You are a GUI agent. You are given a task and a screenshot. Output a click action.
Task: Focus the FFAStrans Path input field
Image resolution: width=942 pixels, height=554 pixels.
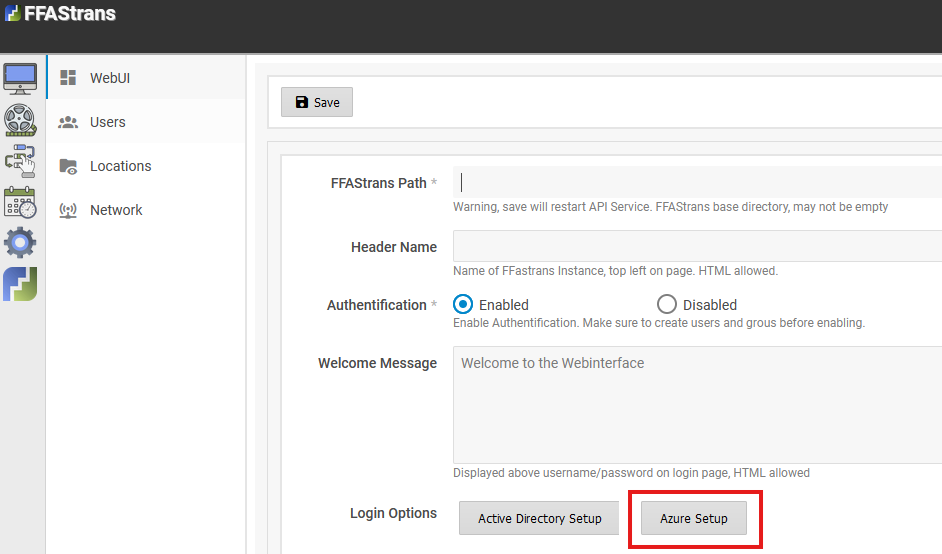[x=697, y=182]
